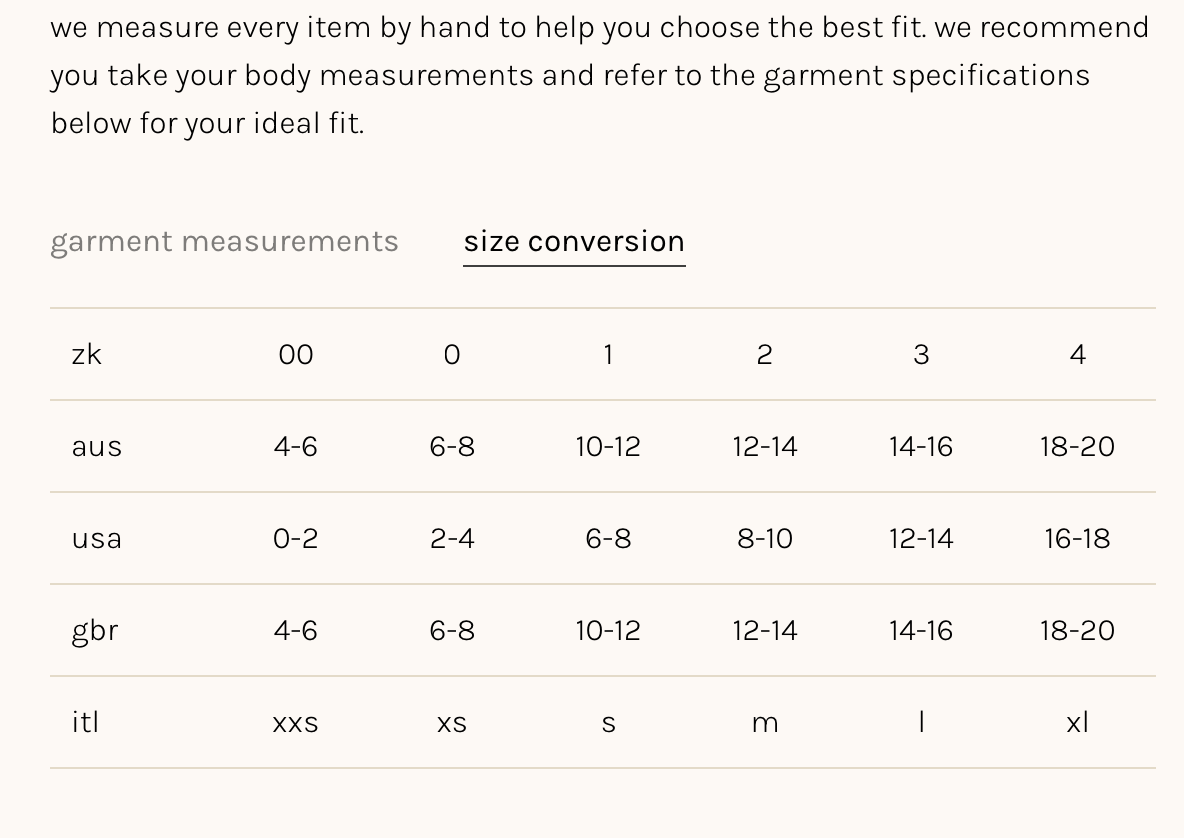Select the itl "xxs" size cell
The image size is (1184, 838).
[296, 722]
